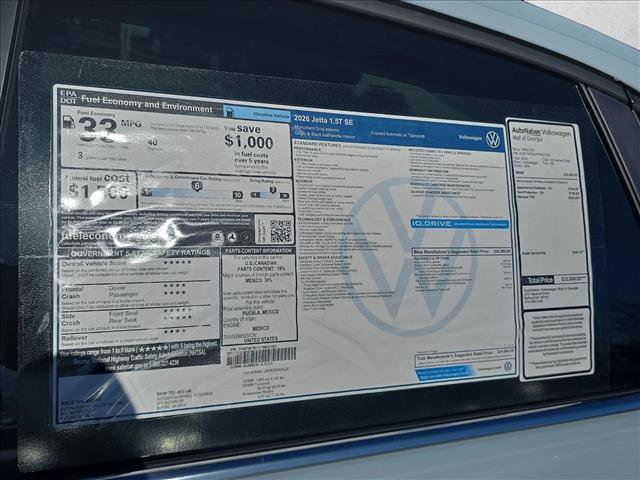
Task: Click the dealer disclaimer box text
Action: point(556,340)
